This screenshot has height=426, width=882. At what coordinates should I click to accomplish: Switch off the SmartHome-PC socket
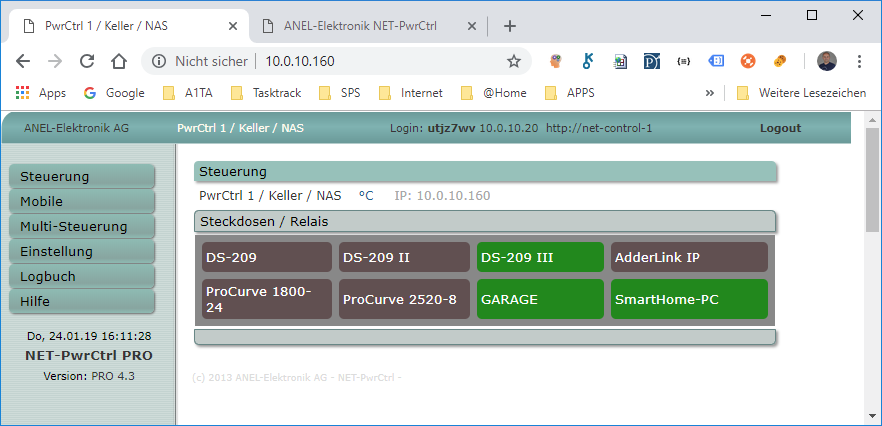[x=689, y=299]
